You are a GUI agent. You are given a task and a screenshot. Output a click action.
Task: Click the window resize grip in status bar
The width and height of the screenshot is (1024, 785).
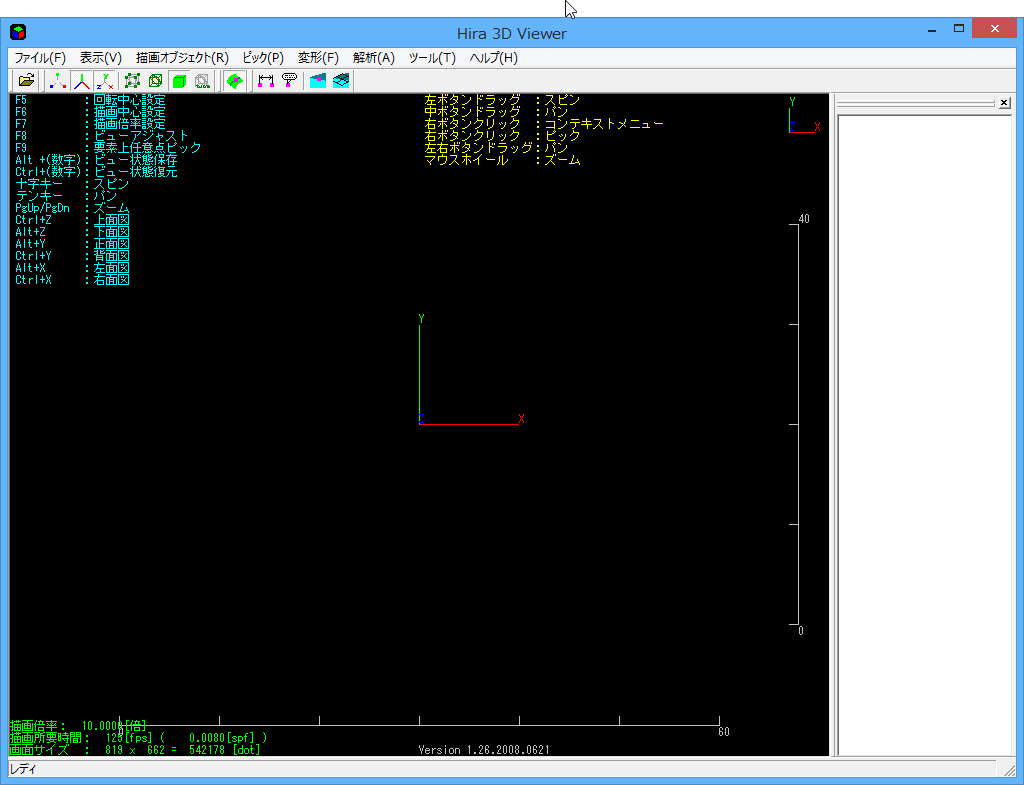pyautogui.click(x=1010, y=771)
